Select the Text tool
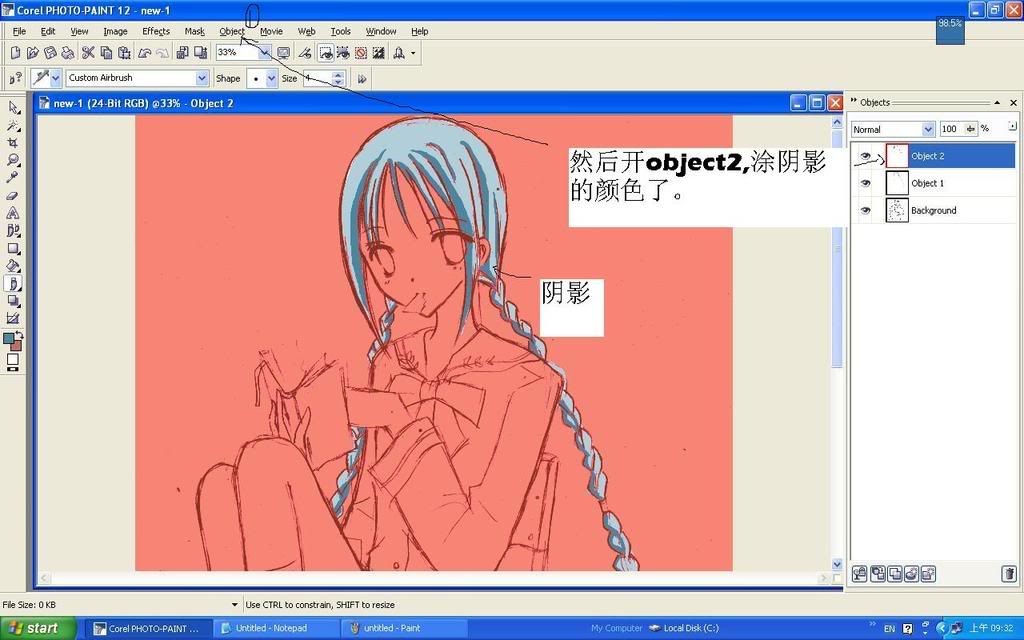 pyautogui.click(x=13, y=213)
